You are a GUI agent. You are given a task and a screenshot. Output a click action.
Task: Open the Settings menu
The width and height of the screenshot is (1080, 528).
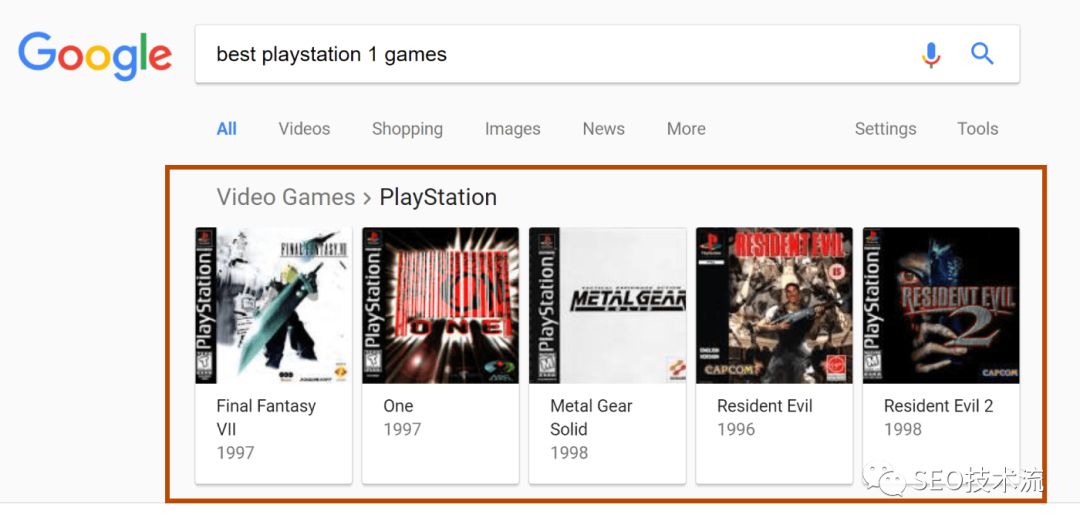tap(885, 129)
